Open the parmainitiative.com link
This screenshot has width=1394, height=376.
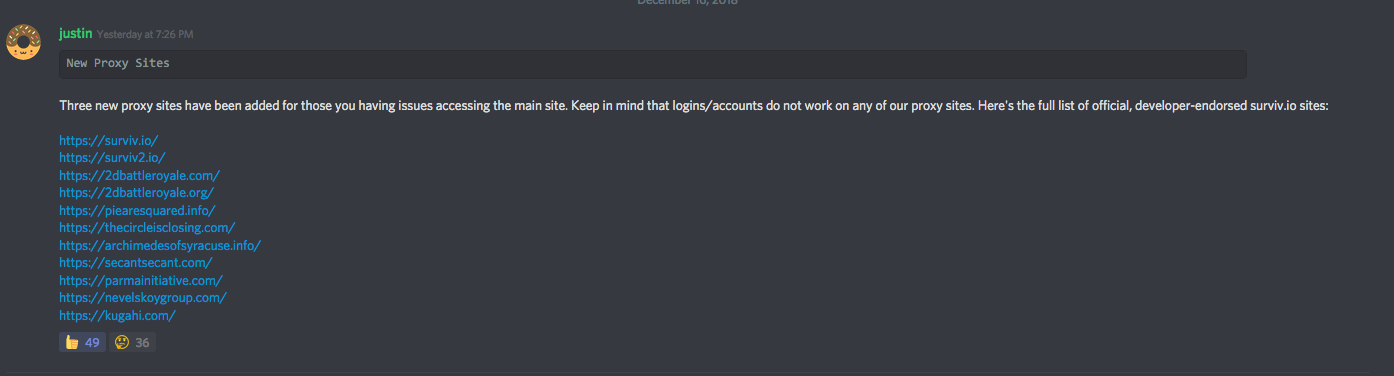click(x=141, y=280)
